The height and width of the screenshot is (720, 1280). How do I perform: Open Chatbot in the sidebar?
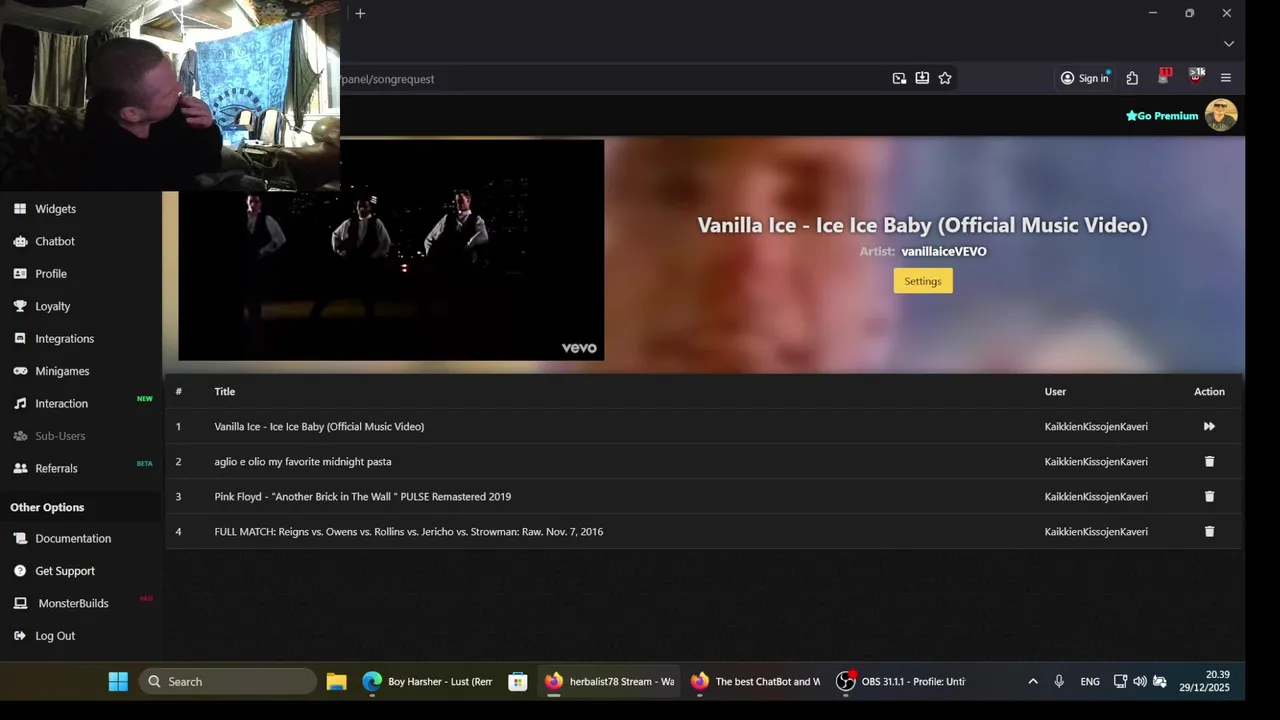click(55, 241)
